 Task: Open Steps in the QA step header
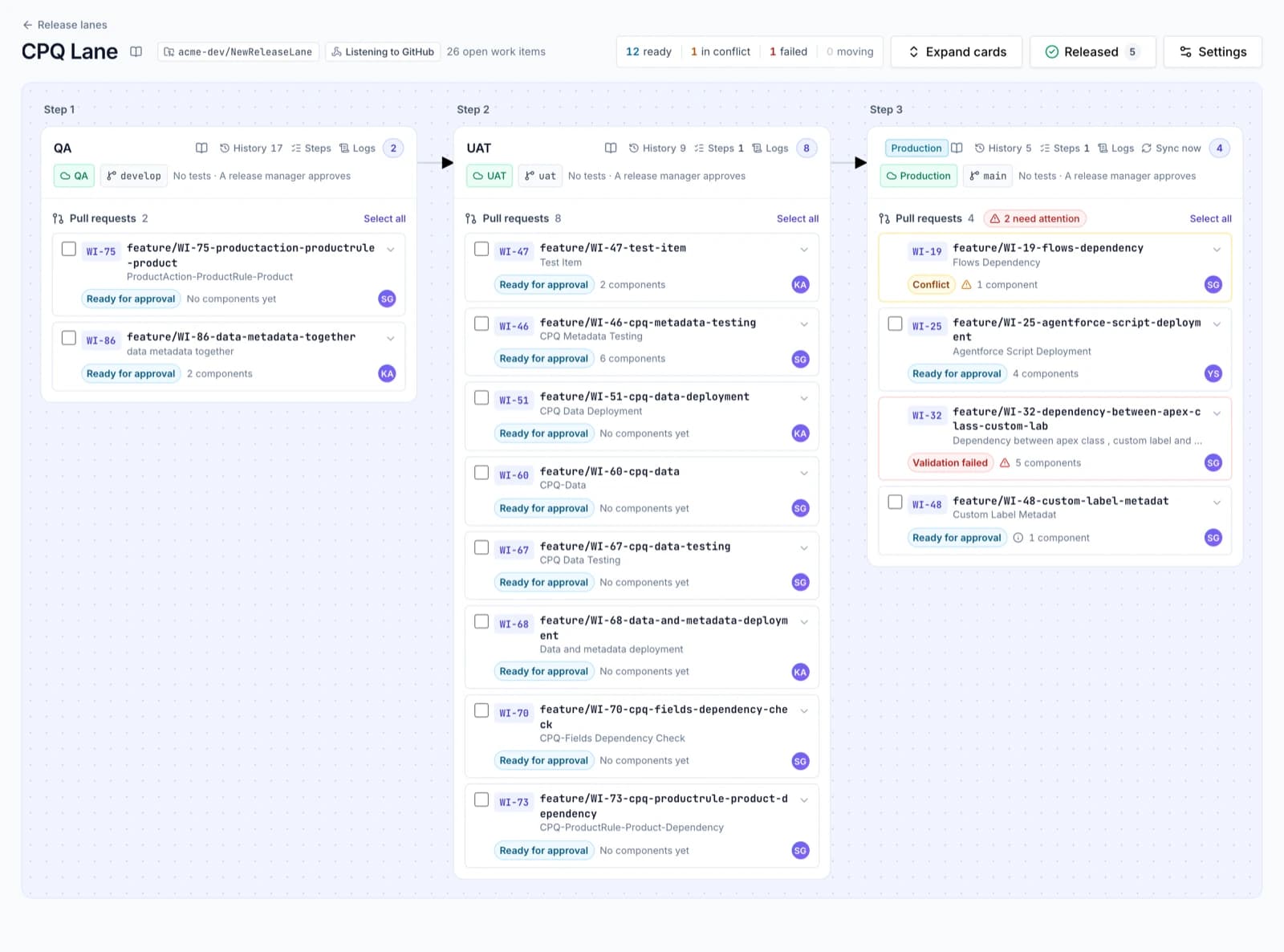coord(311,148)
